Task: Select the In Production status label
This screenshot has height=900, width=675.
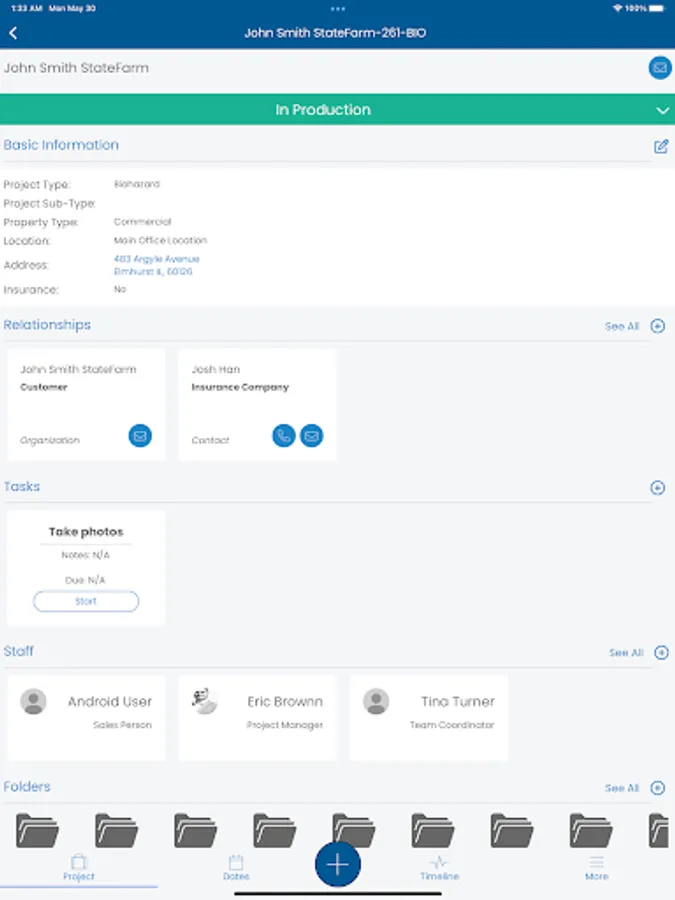Action: tap(323, 110)
